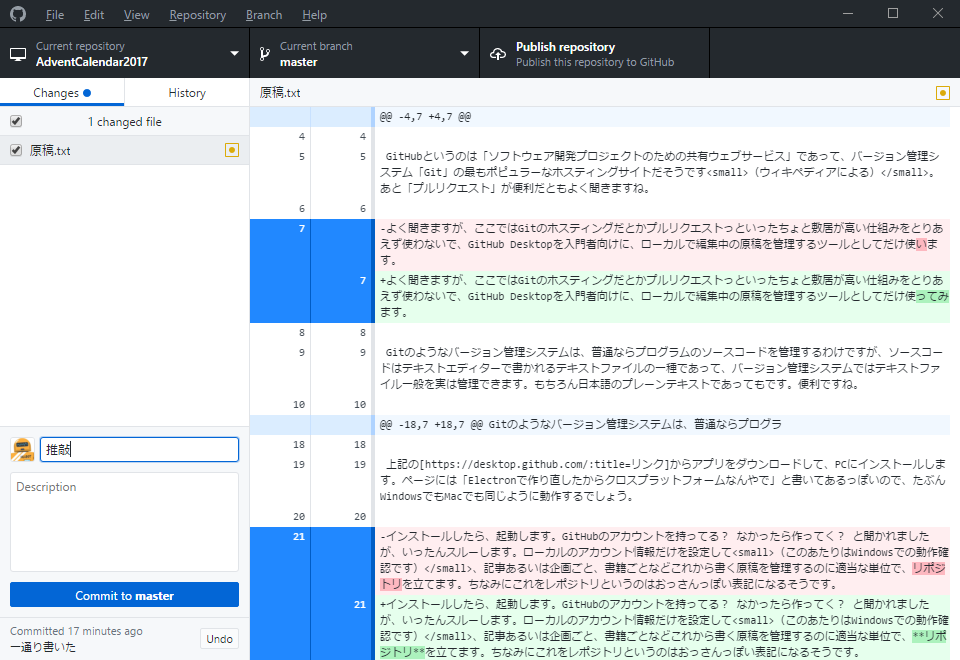Click the context line starting 'Gitのようなバージョン管理'
Screen dimensions: 960x660
[x=661, y=368]
